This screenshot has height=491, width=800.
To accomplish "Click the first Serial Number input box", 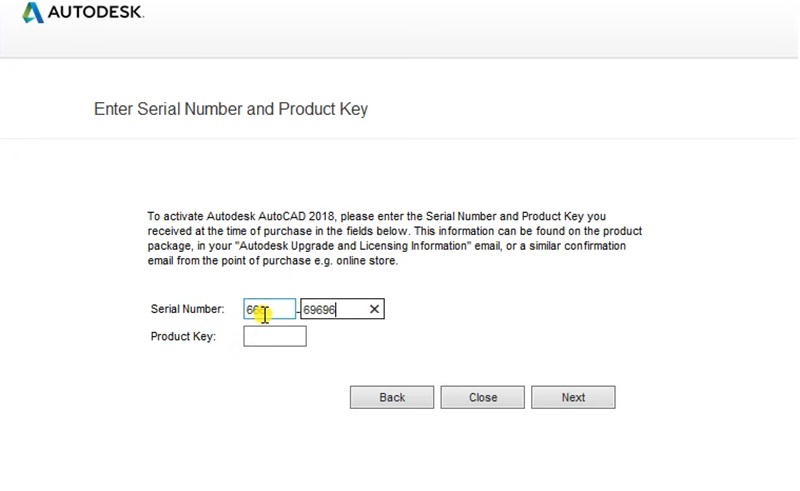I will coord(270,310).
